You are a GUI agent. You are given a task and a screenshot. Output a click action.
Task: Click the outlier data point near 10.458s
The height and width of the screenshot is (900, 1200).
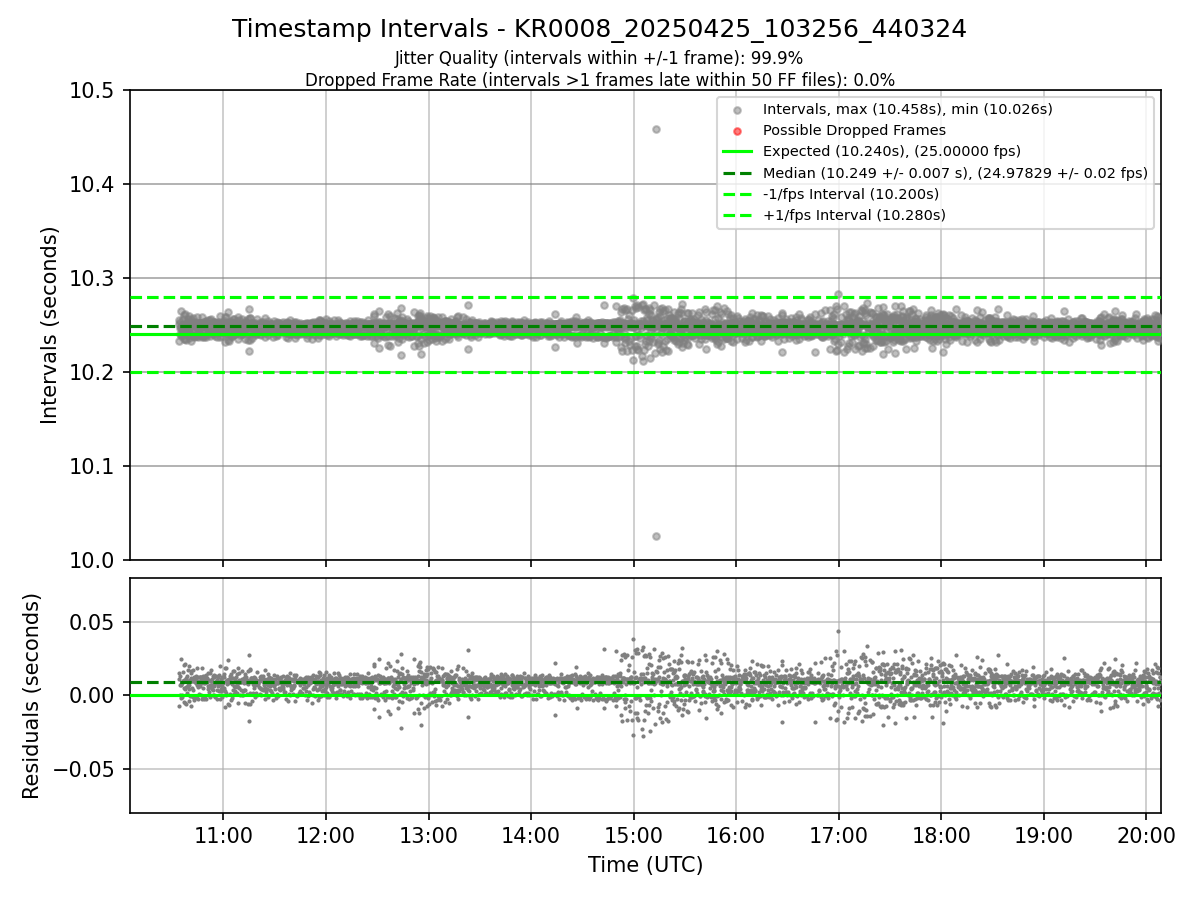(656, 129)
